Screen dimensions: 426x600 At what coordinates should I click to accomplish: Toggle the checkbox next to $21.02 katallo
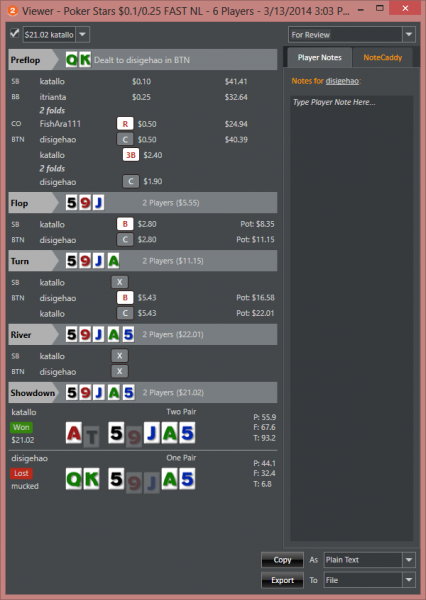15,34
